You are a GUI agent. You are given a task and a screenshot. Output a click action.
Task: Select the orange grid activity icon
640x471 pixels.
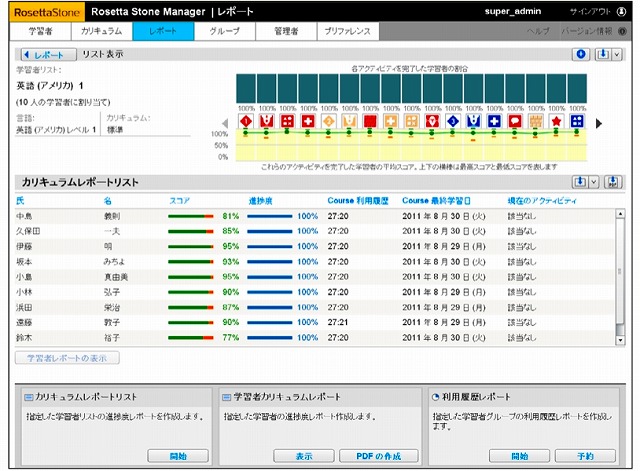point(536,121)
